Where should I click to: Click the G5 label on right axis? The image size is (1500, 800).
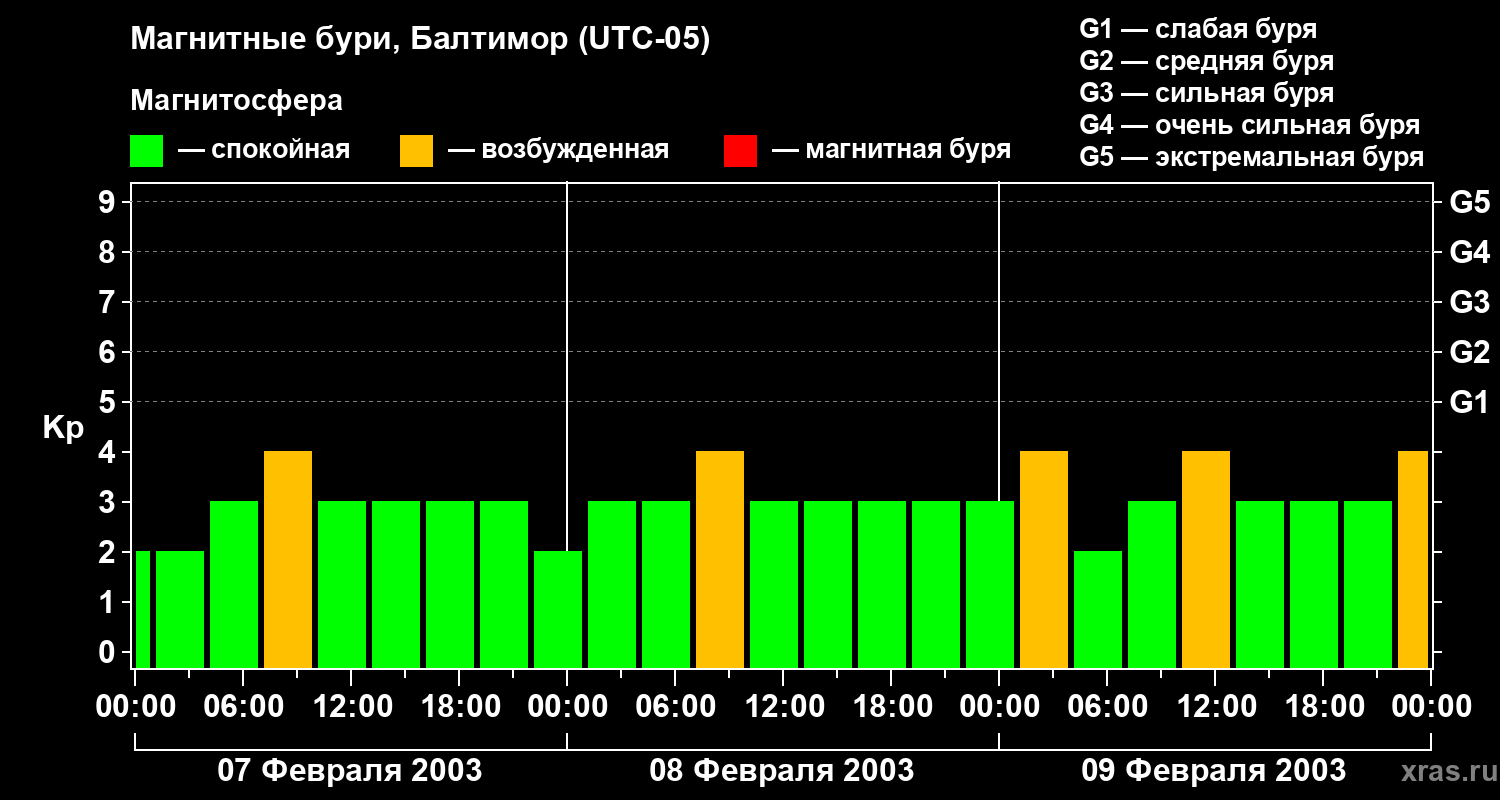click(1469, 203)
